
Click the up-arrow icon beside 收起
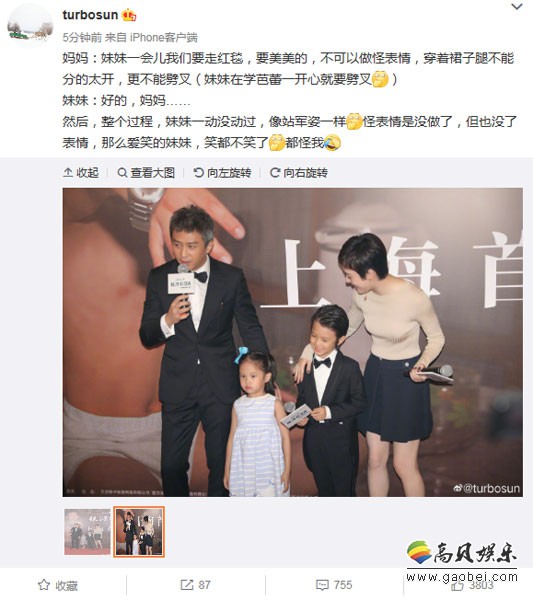(x=68, y=173)
